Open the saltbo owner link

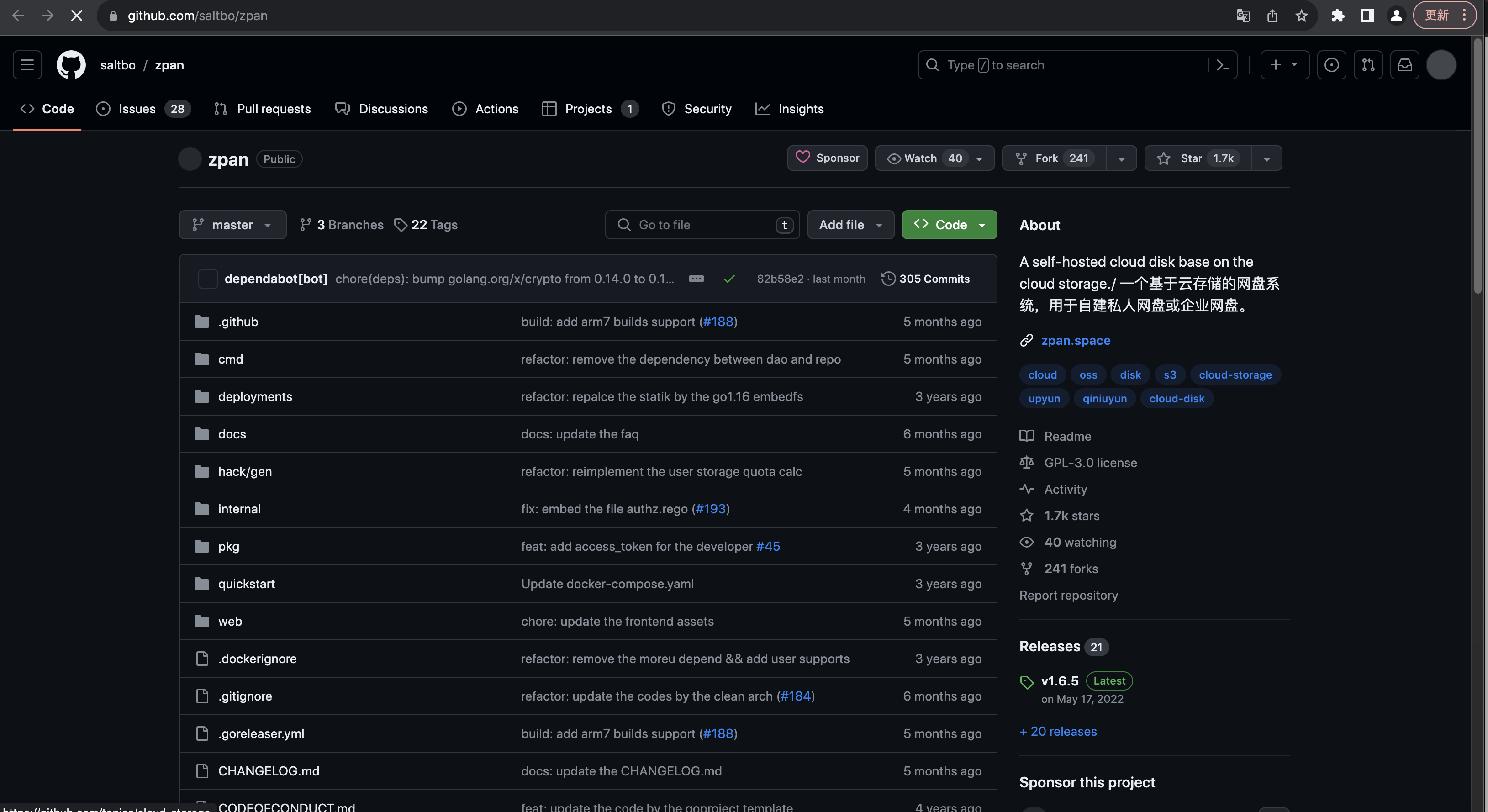click(x=118, y=65)
